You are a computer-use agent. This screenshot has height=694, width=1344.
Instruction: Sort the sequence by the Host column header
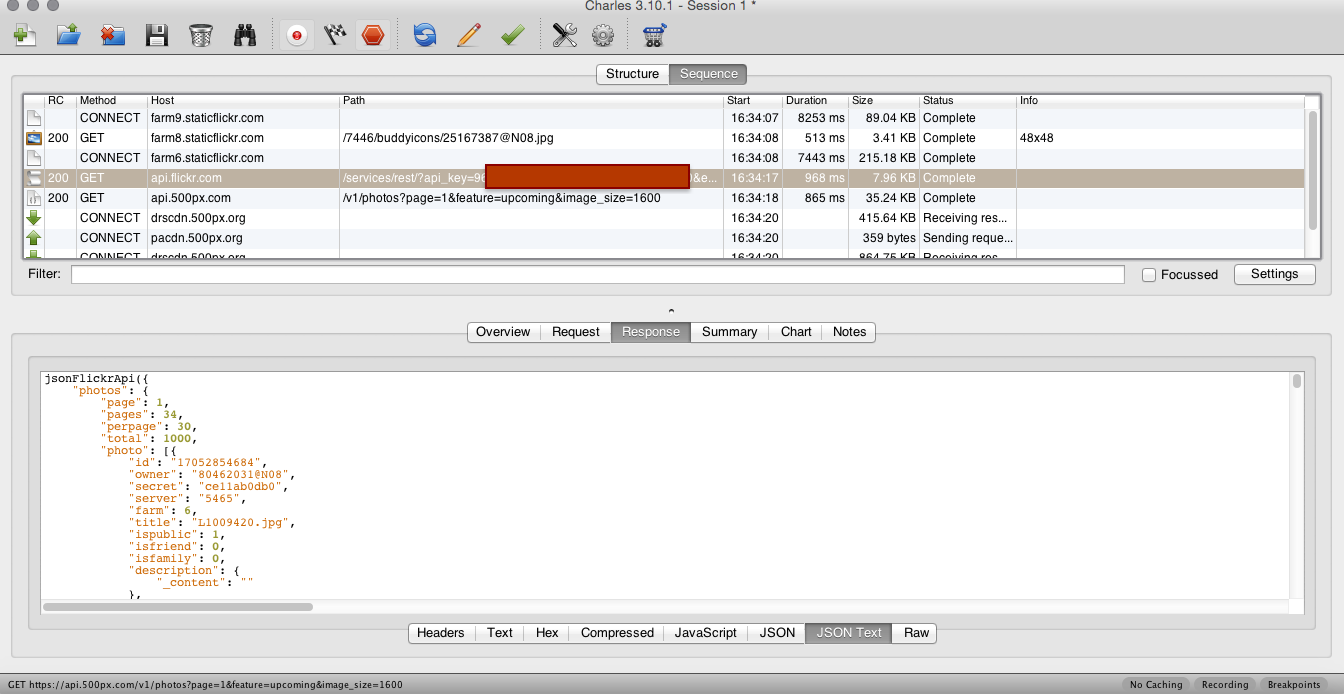click(x=243, y=100)
